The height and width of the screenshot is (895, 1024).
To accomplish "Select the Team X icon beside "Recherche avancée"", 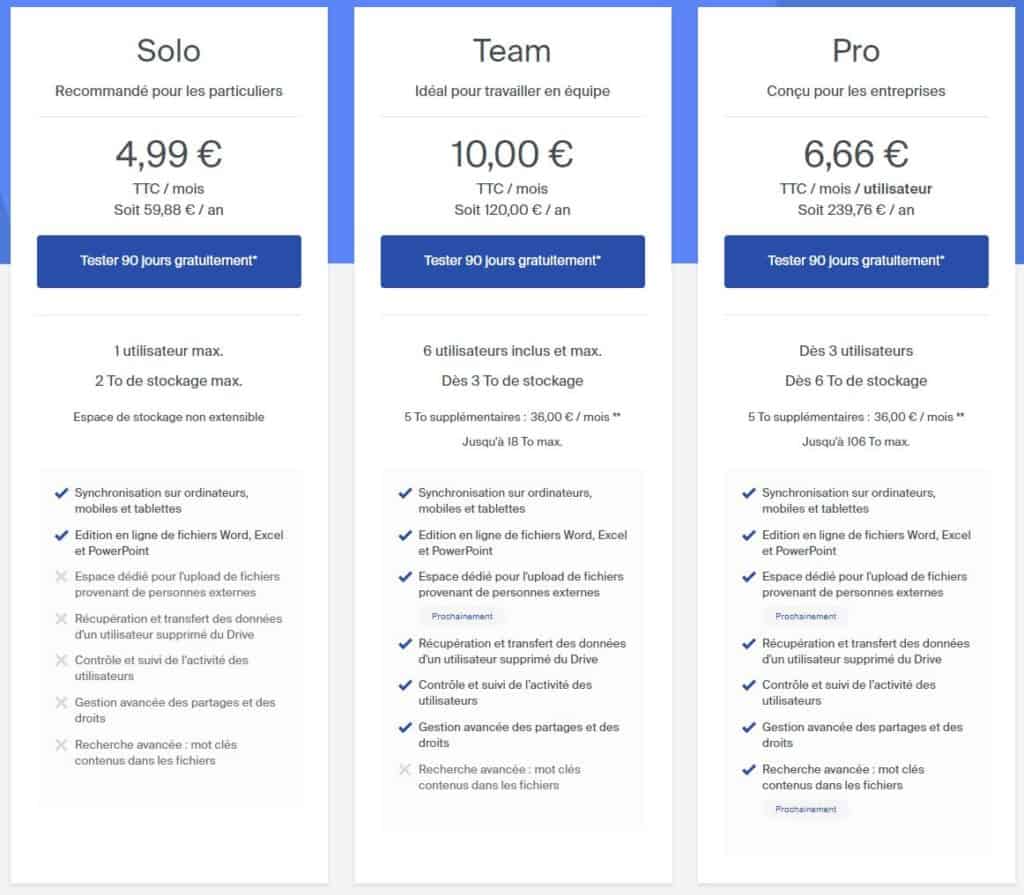I will (x=405, y=770).
